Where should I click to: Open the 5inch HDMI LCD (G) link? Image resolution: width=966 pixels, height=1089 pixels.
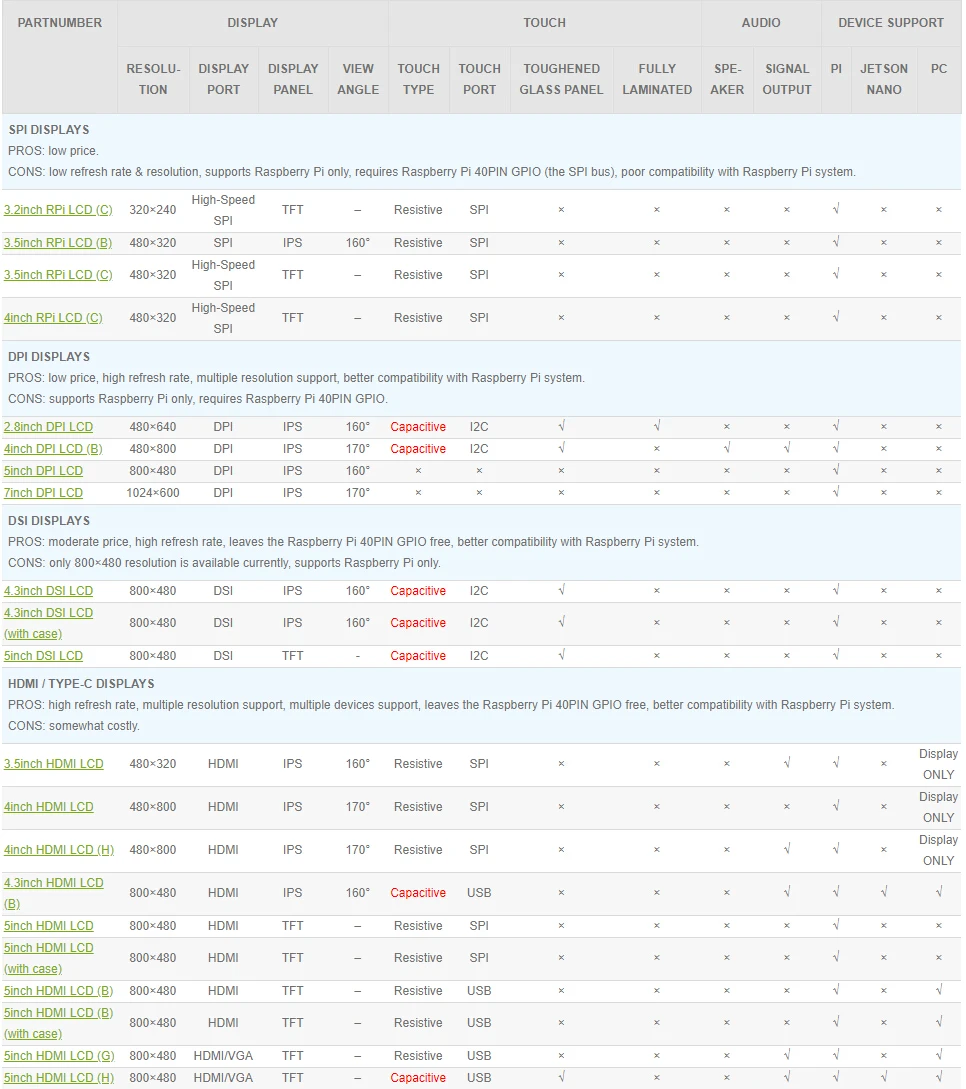(x=59, y=1056)
